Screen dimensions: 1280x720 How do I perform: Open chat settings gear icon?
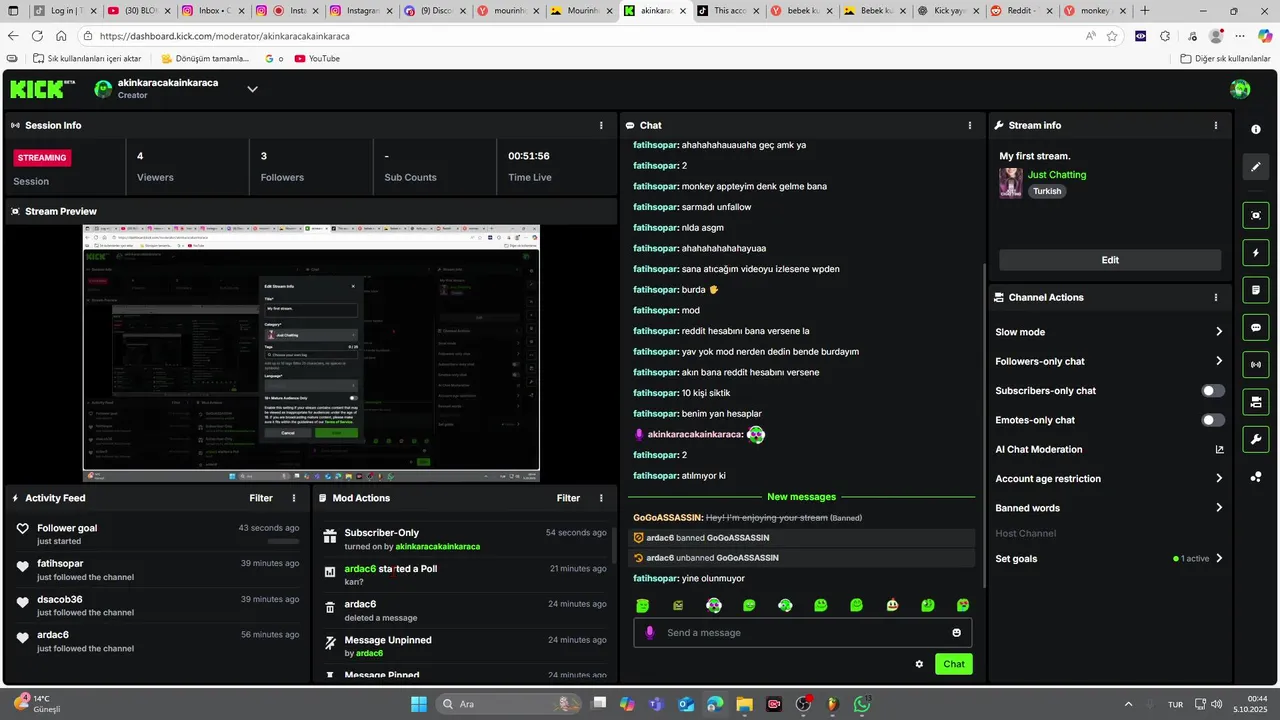click(x=919, y=664)
